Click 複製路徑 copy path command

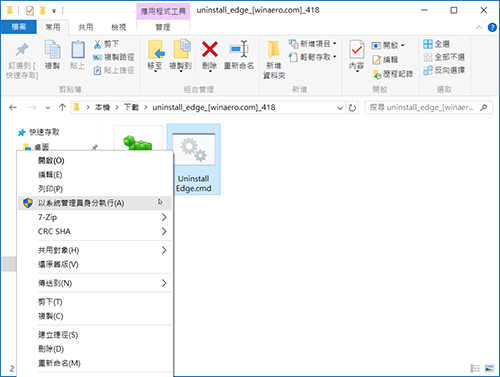click(x=114, y=57)
